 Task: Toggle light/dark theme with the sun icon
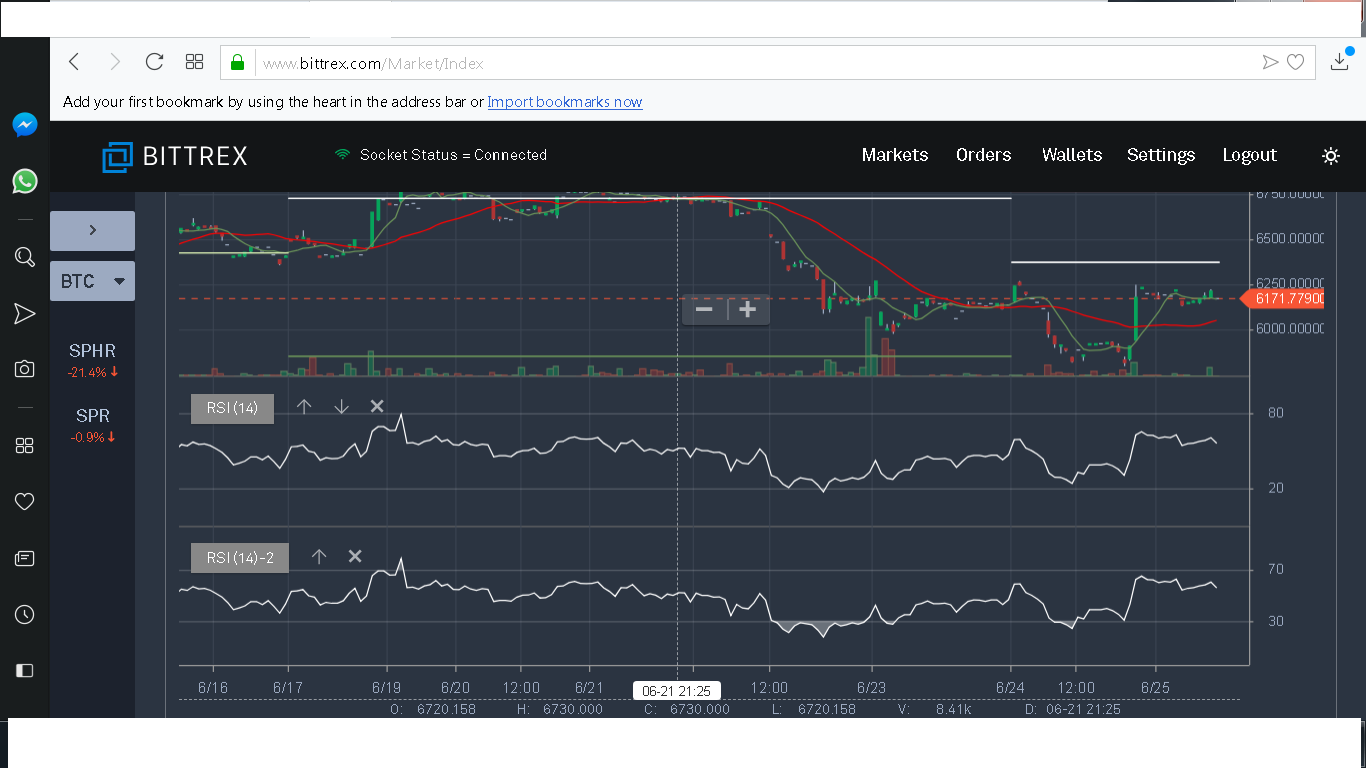1330,156
